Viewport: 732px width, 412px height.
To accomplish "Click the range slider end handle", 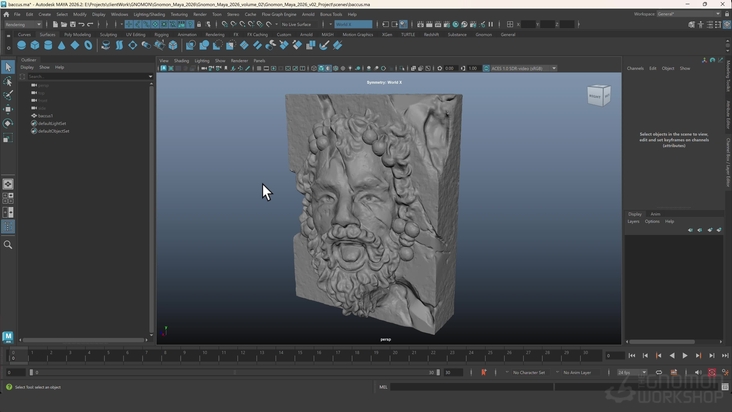I will 438,372.
